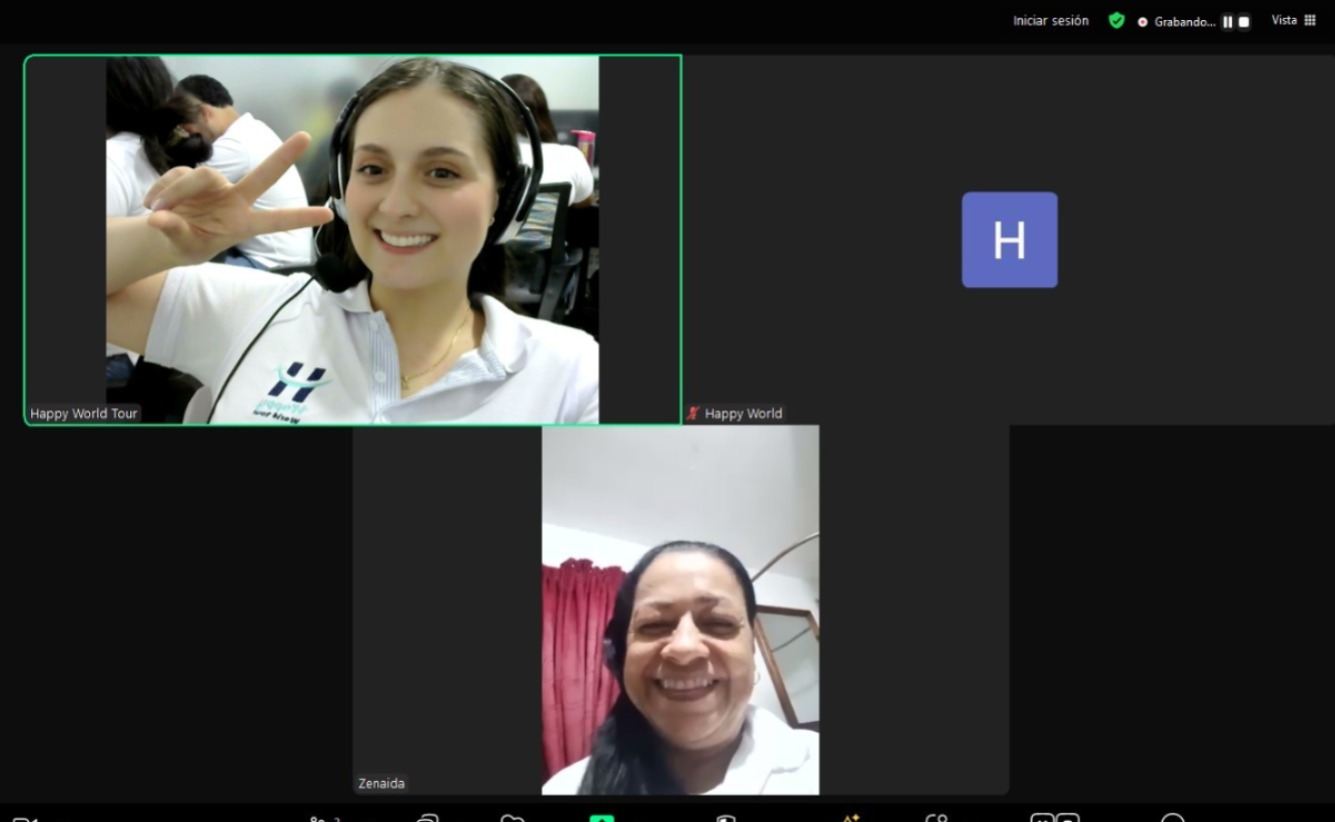Pause the meeting recording
Viewport: 1335px width, 822px height.
(x=1227, y=22)
